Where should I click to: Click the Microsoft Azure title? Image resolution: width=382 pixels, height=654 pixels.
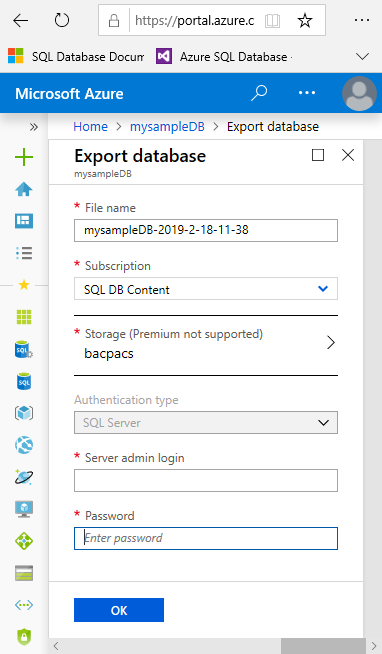pyautogui.click(x=69, y=93)
